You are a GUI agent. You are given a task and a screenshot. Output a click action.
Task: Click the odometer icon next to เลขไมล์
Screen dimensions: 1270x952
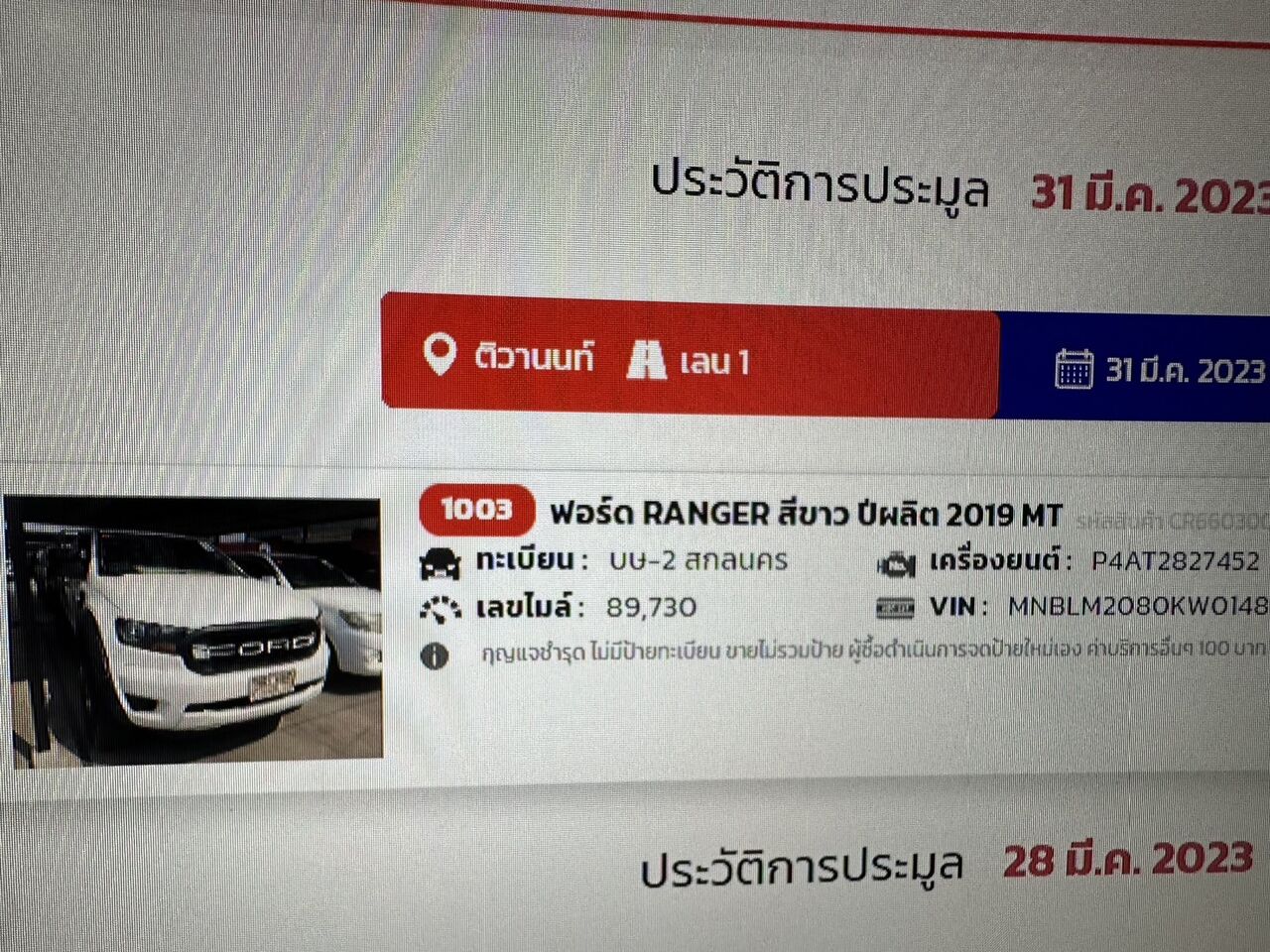[441, 608]
